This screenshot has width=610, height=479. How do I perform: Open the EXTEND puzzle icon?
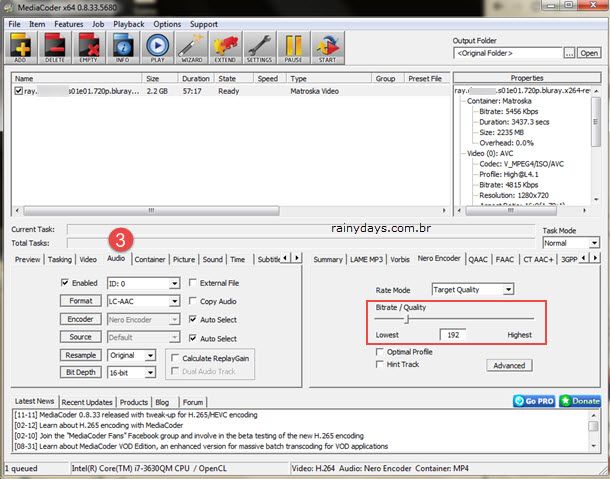coord(225,47)
